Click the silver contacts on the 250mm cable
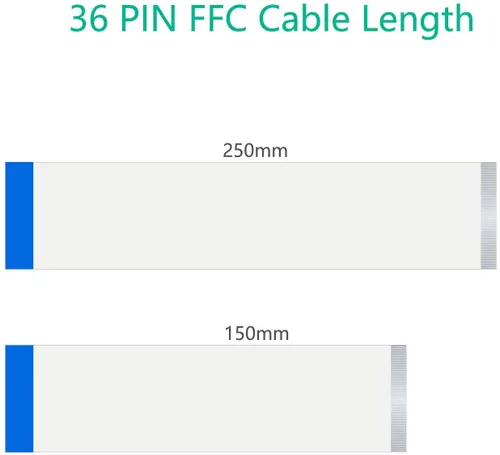The width and height of the screenshot is (500, 455). coord(489,216)
